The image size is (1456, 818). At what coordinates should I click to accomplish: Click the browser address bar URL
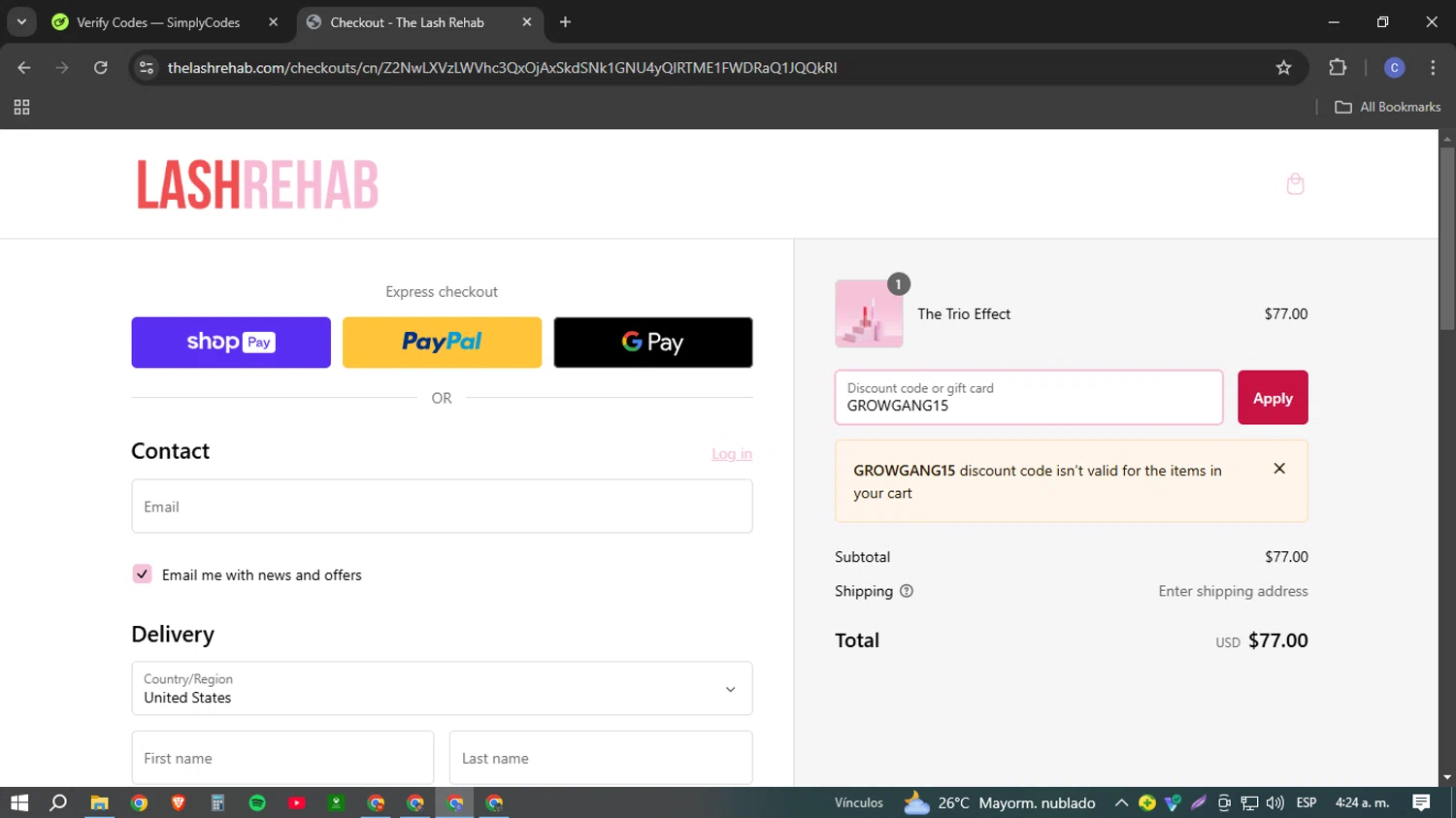click(502, 67)
